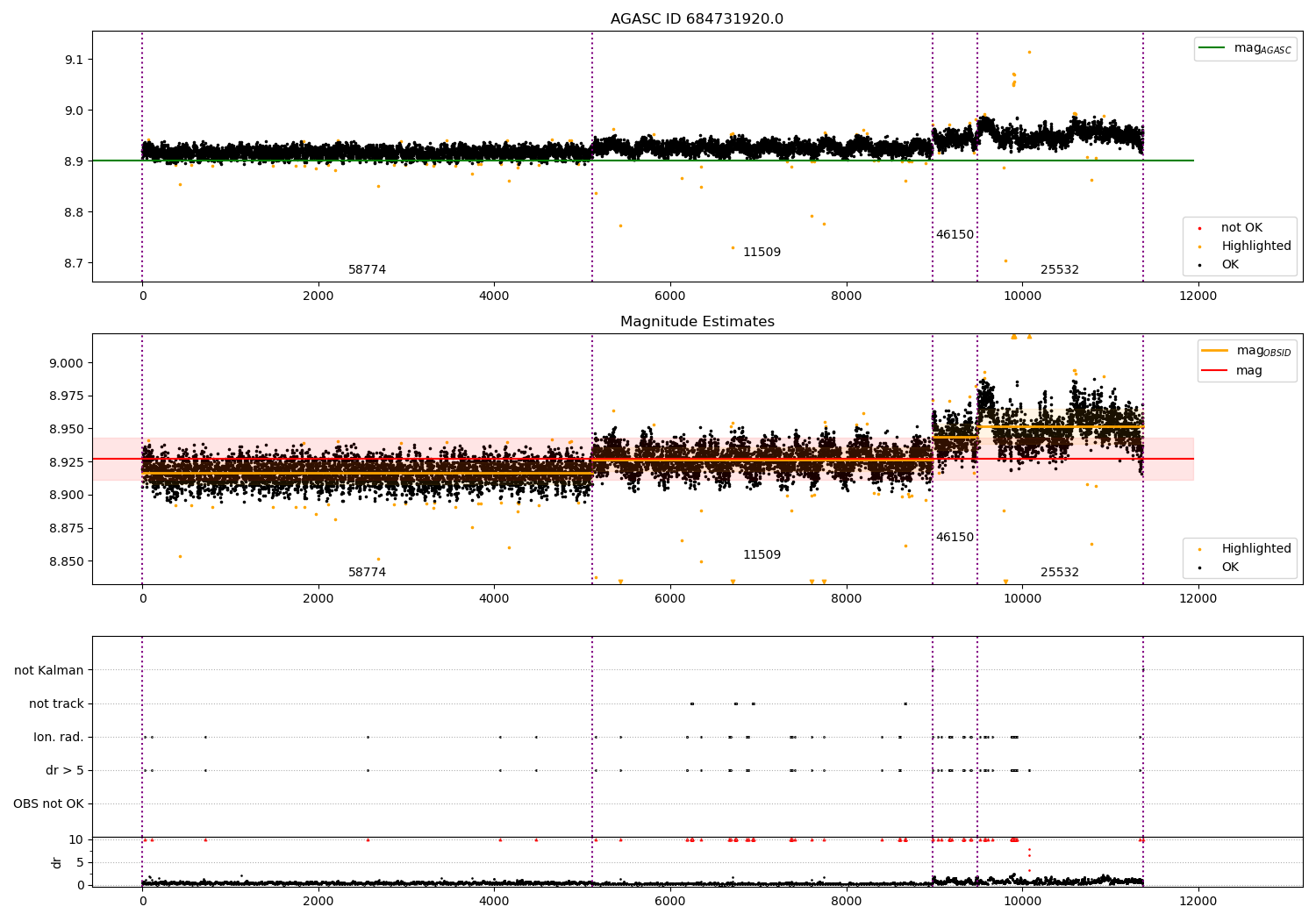This screenshot has height=921, width=1316.
Task: Select the 'not track' row label
Action: [x=56, y=704]
